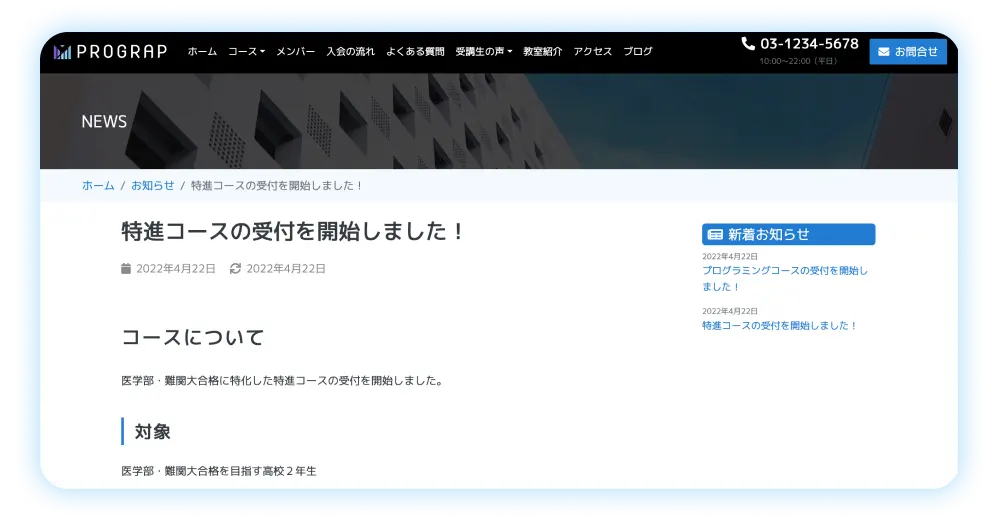
Task: Open 教室紹介 navigation item
Action: click(543, 52)
